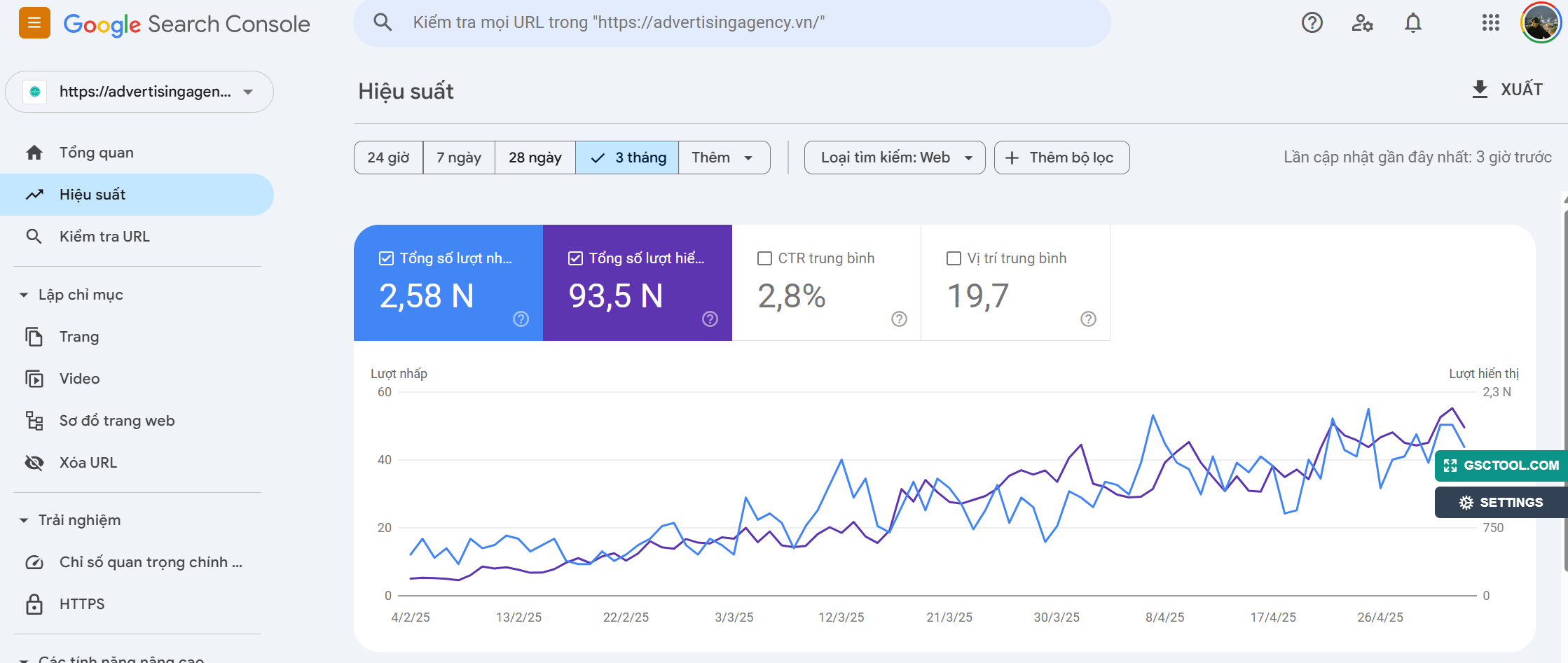Open Loại tìm kiếm: Web dropdown
This screenshot has height=663, width=1568.
[x=894, y=158]
